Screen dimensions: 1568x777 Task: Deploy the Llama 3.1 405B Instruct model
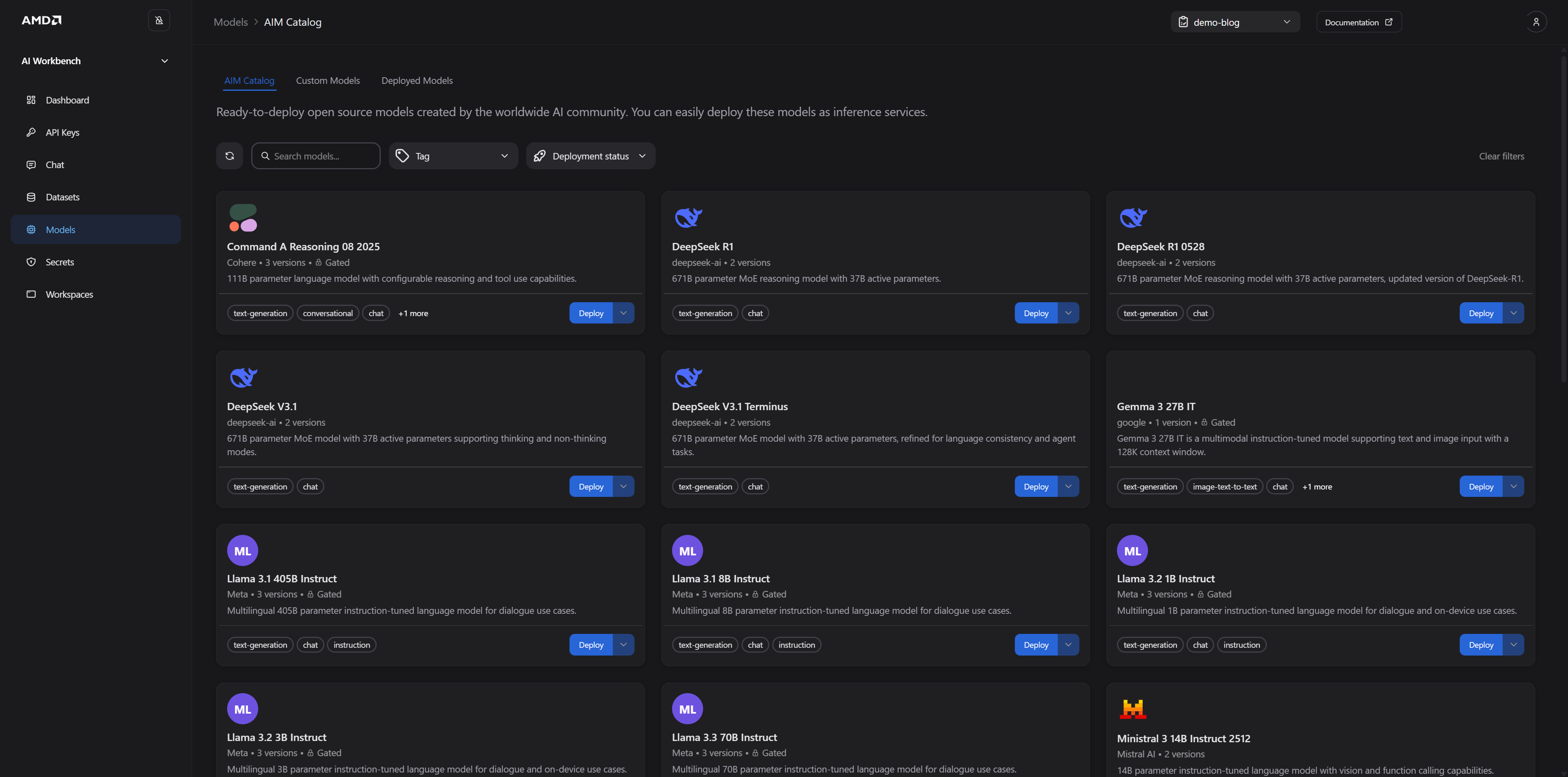(x=591, y=645)
